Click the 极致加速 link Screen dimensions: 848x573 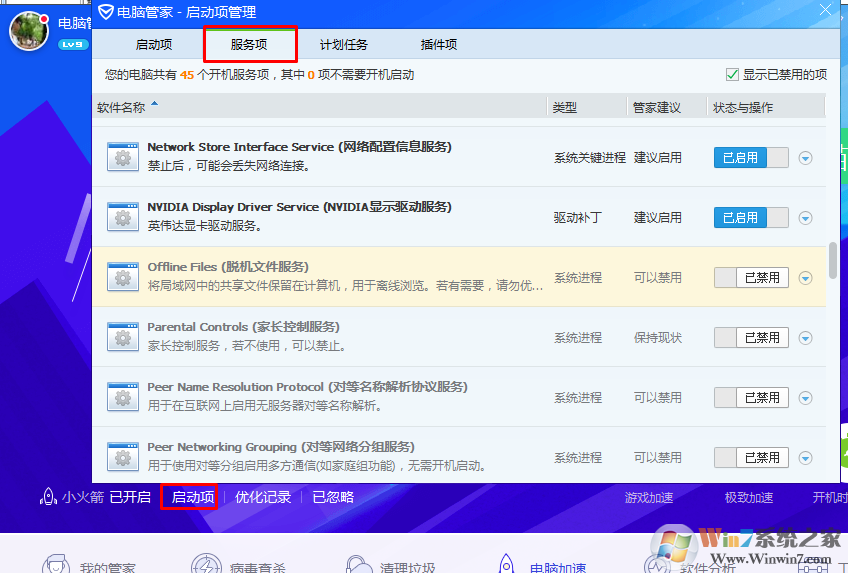point(749,497)
